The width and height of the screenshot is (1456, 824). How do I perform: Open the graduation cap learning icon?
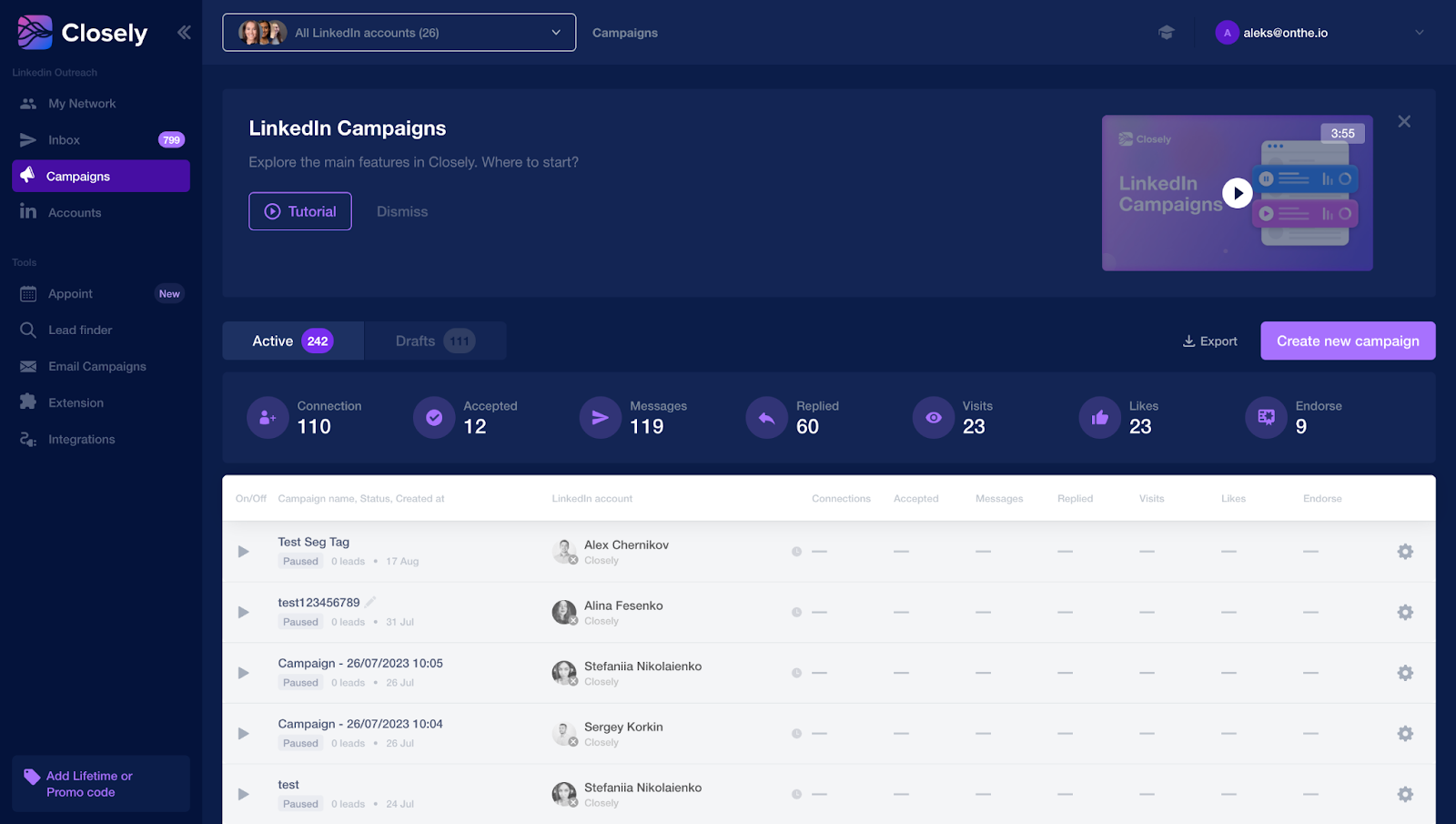tap(1167, 33)
